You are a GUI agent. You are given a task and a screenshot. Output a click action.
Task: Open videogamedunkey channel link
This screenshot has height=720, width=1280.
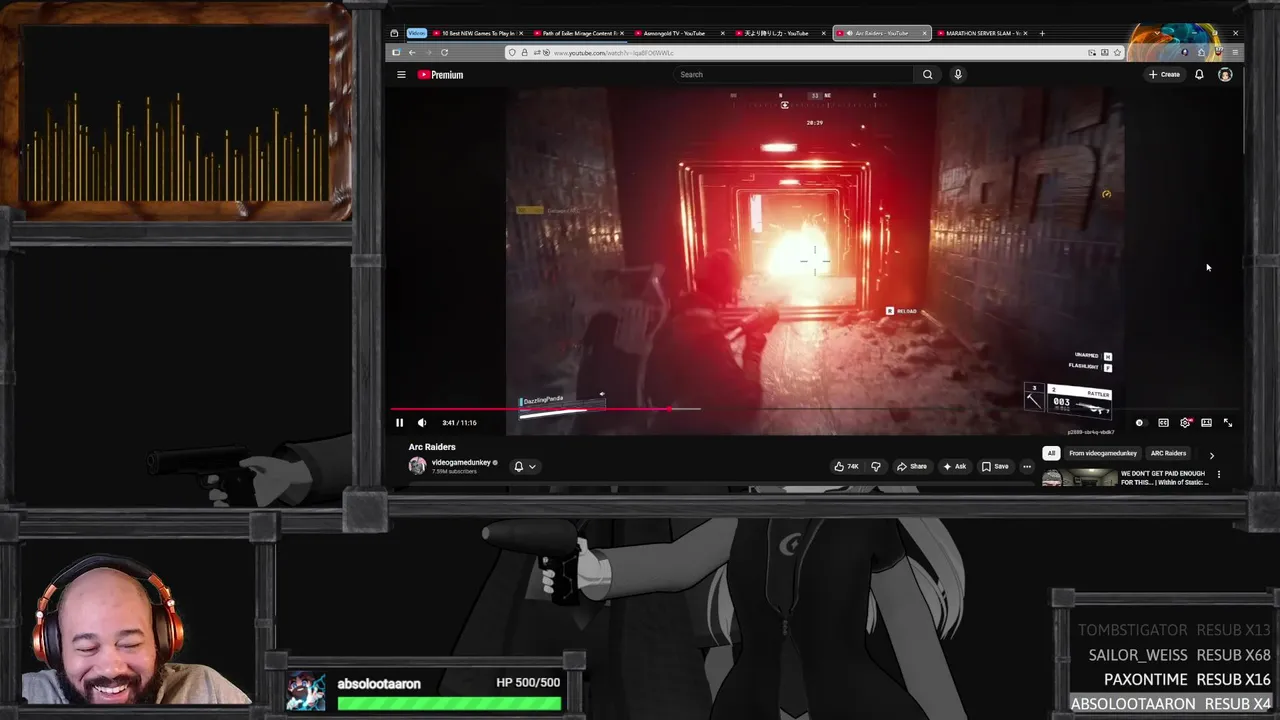click(461, 462)
